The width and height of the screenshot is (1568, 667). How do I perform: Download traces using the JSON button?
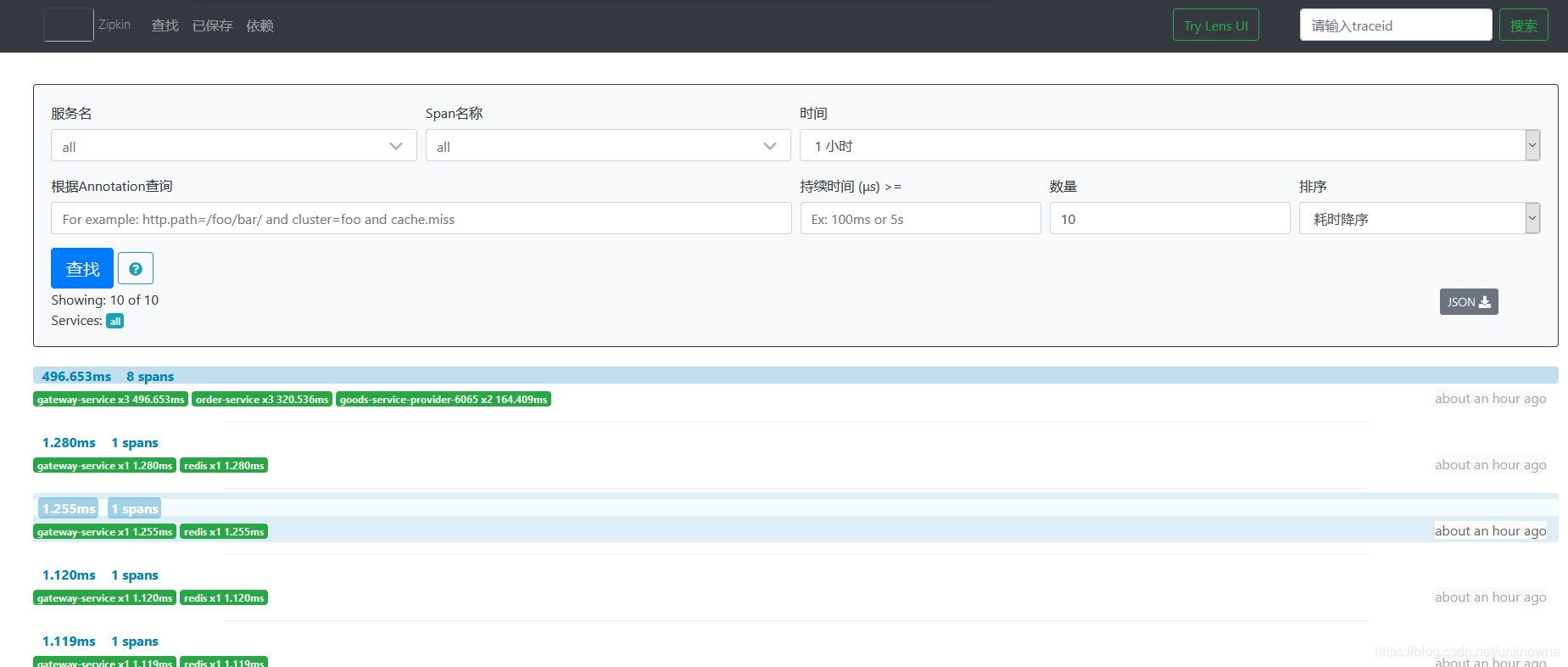(1469, 302)
